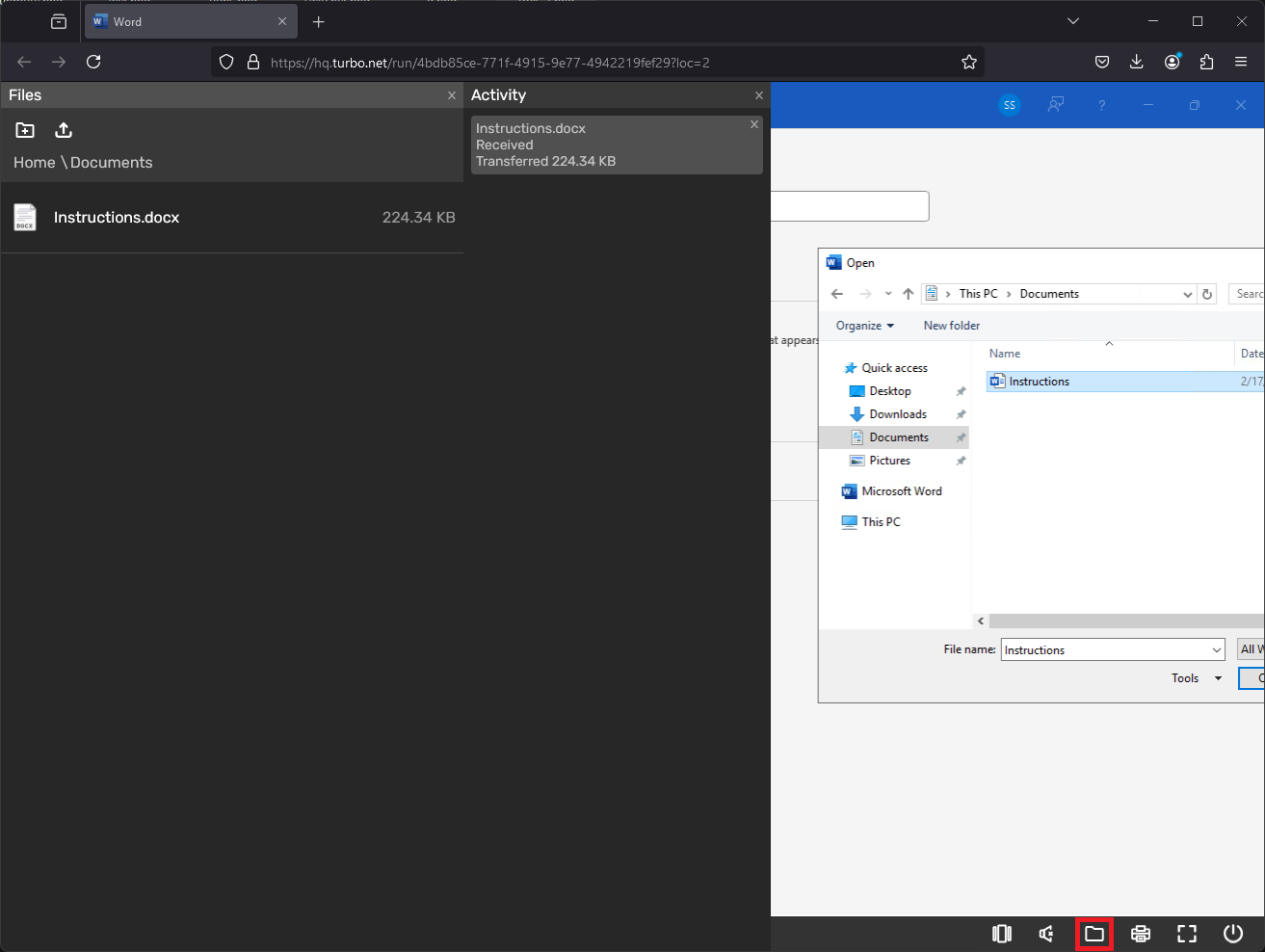The height and width of the screenshot is (952, 1265).
Task: Enter fullscreen via the session toolbar
Action: point(1186,933)
